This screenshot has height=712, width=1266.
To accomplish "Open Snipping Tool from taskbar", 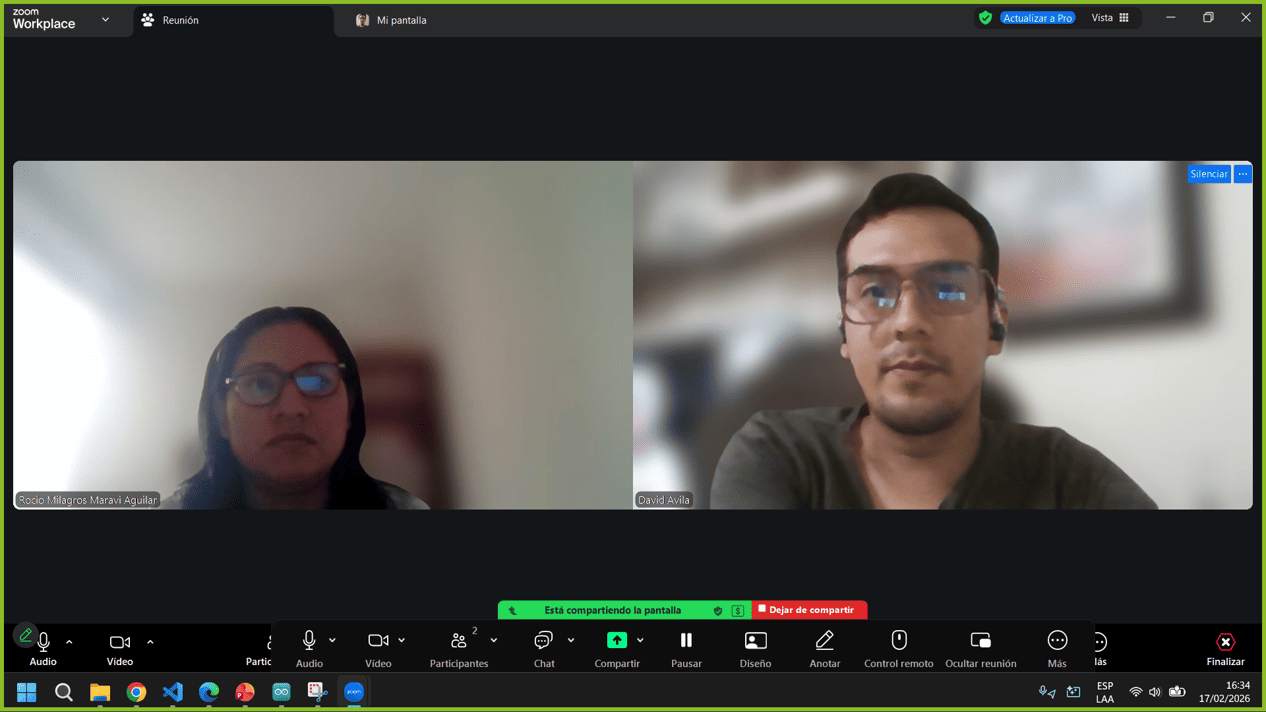I will coord(317,692).
